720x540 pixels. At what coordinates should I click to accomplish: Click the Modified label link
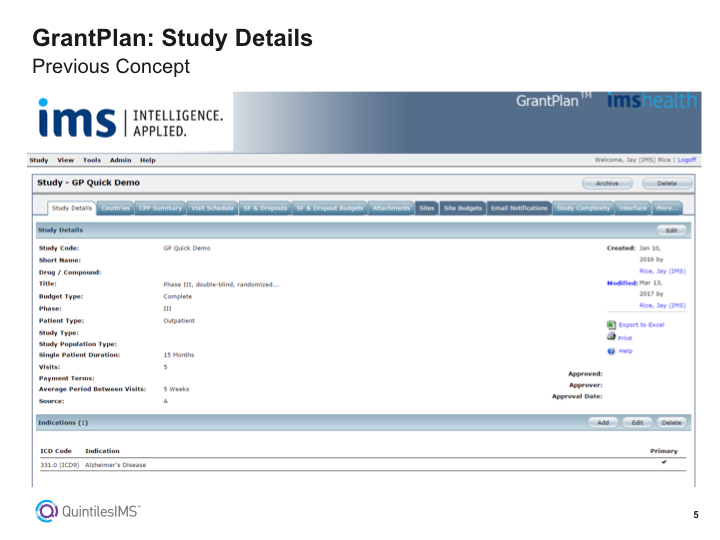(622, 283)
